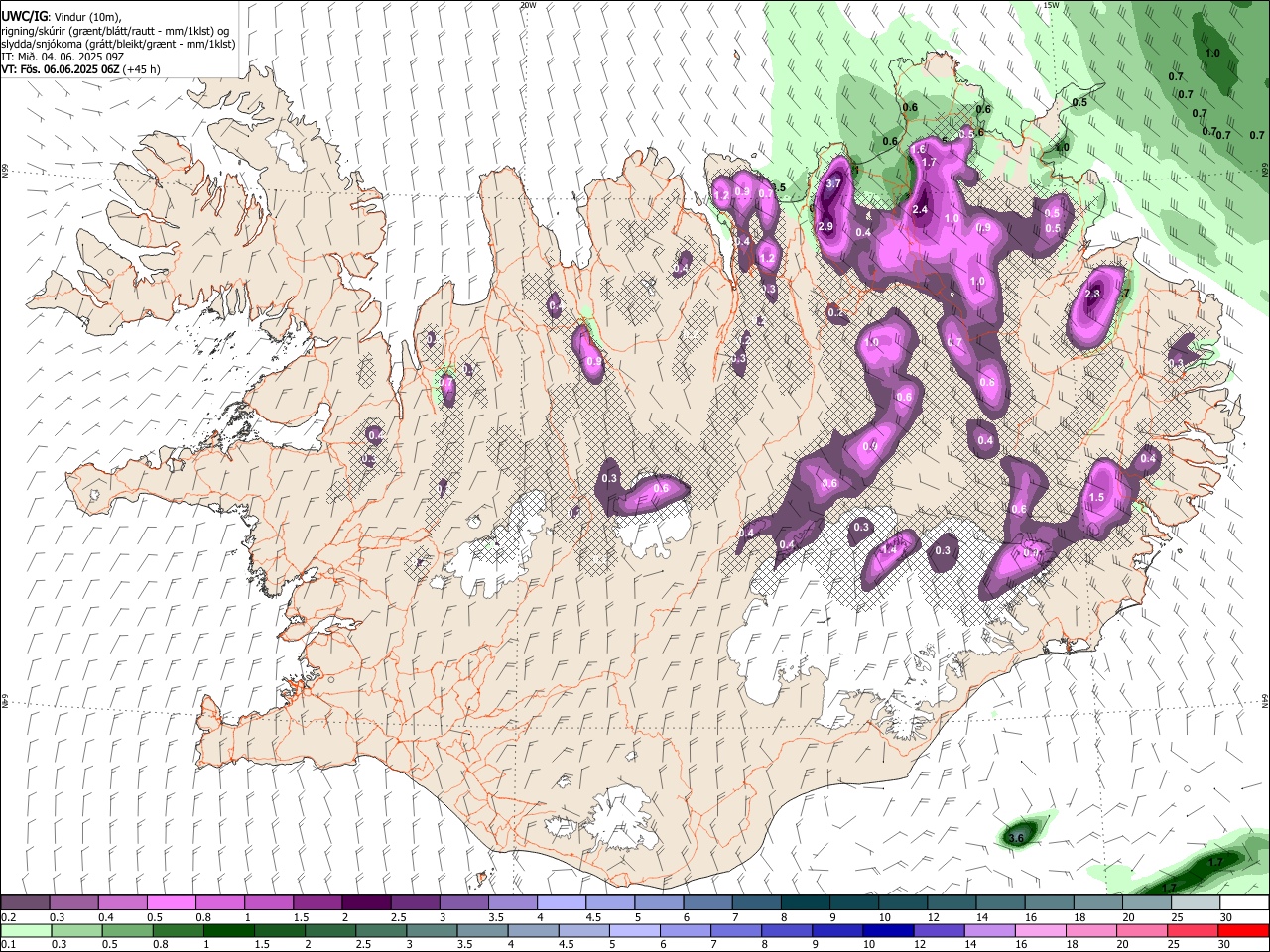
Task: Click the 15W longitude label at the top
Action: pyautogui.click(x=1051, y=5)
